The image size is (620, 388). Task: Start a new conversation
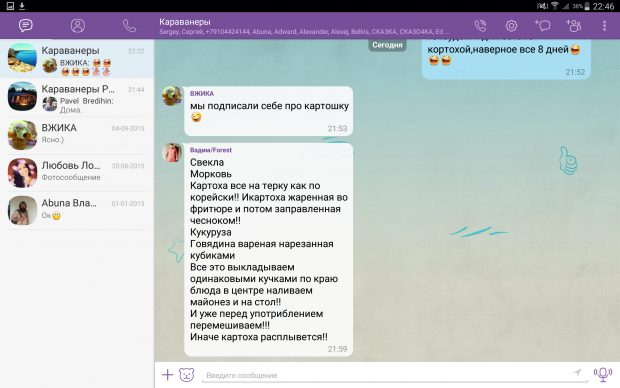pyautogui.click(x=542, y=26)
